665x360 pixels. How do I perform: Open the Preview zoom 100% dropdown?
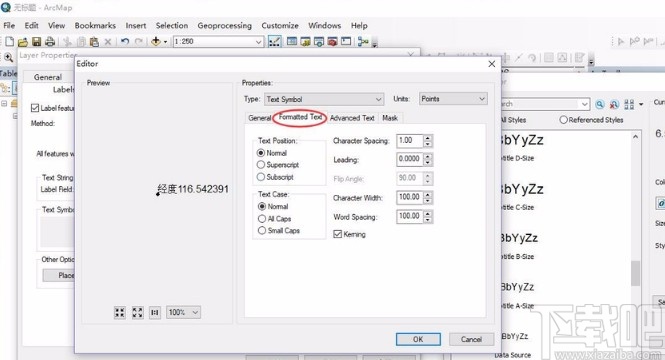pyautogui.click(x=183, y=313)
